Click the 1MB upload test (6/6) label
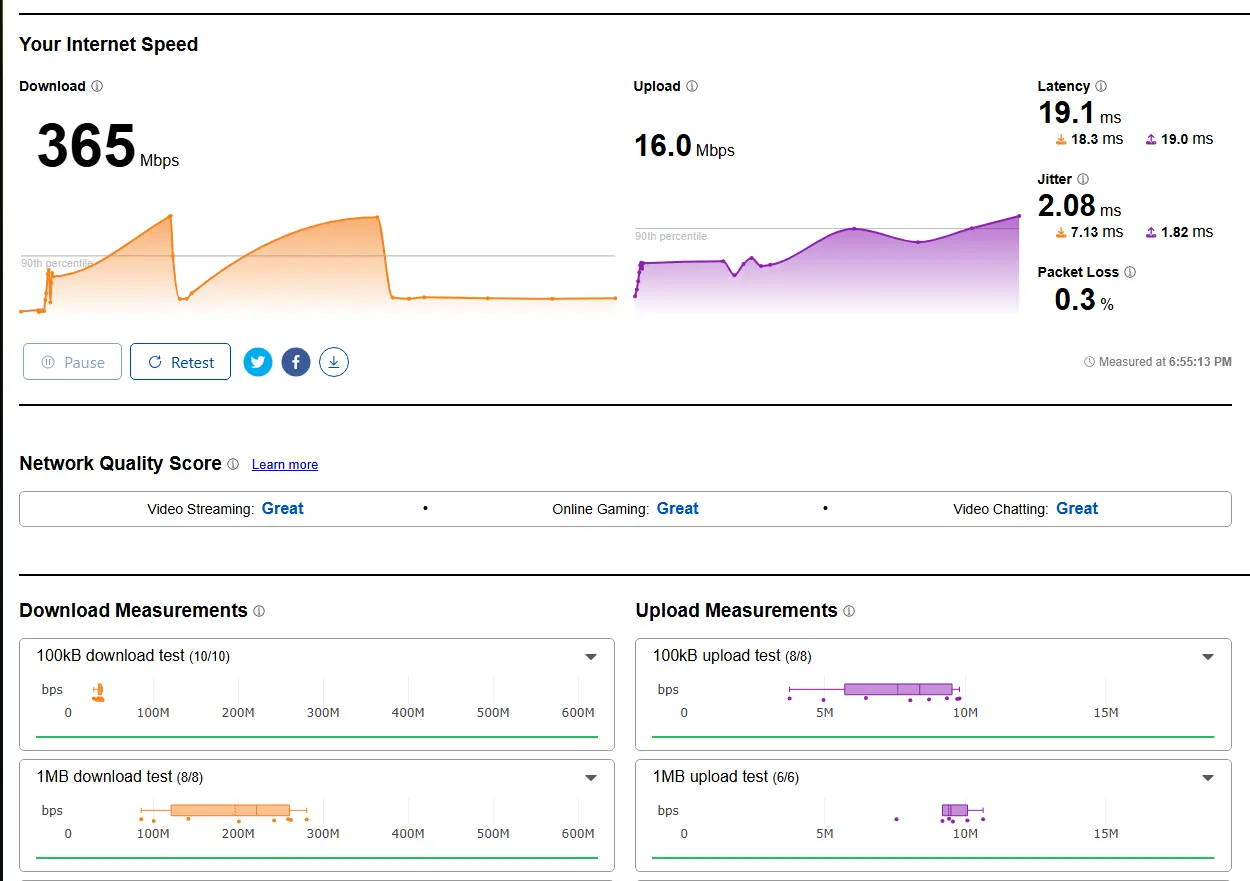The width and height of the screenshot is (1250, 881). [726, 777]
